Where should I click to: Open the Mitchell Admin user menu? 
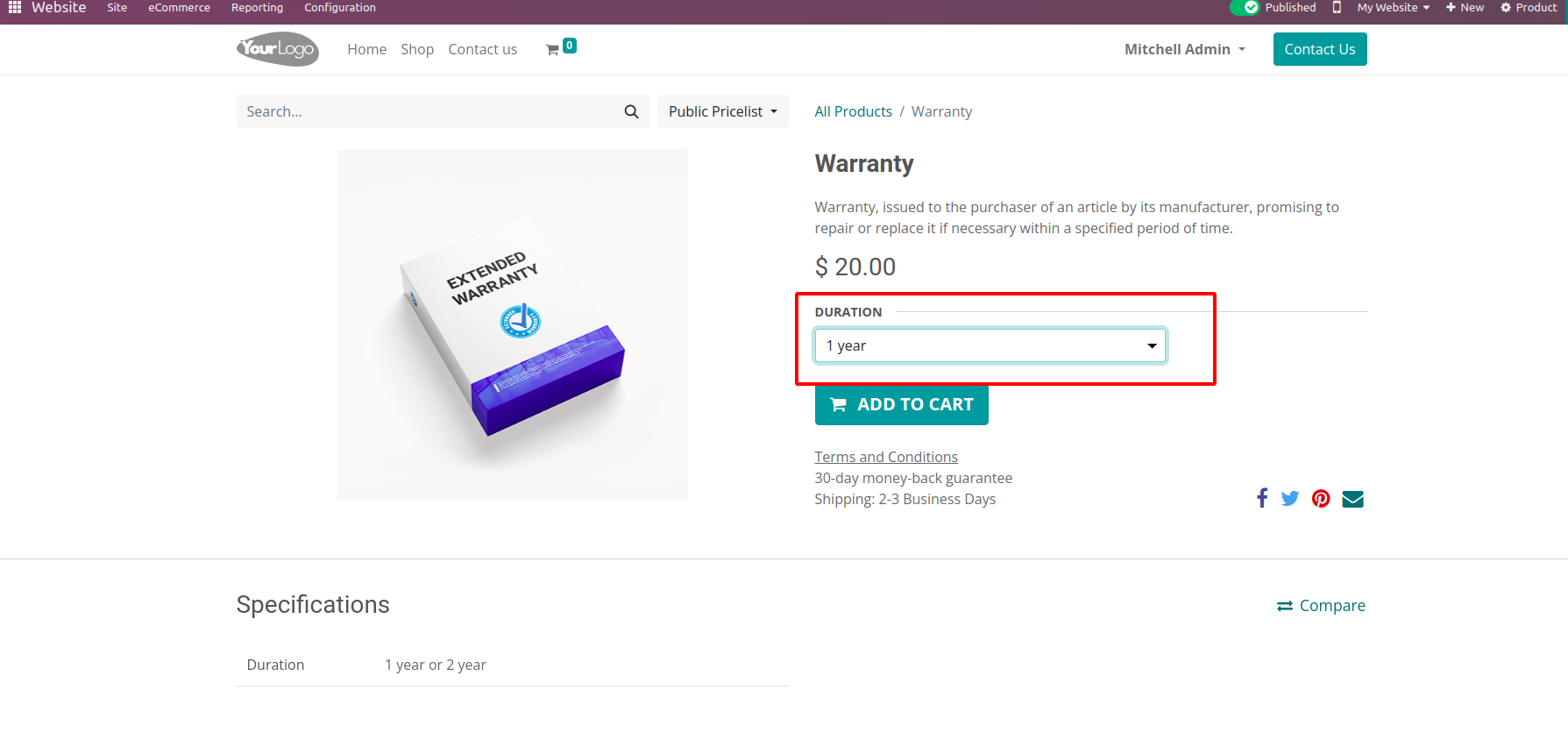[x=1184, y=49]
